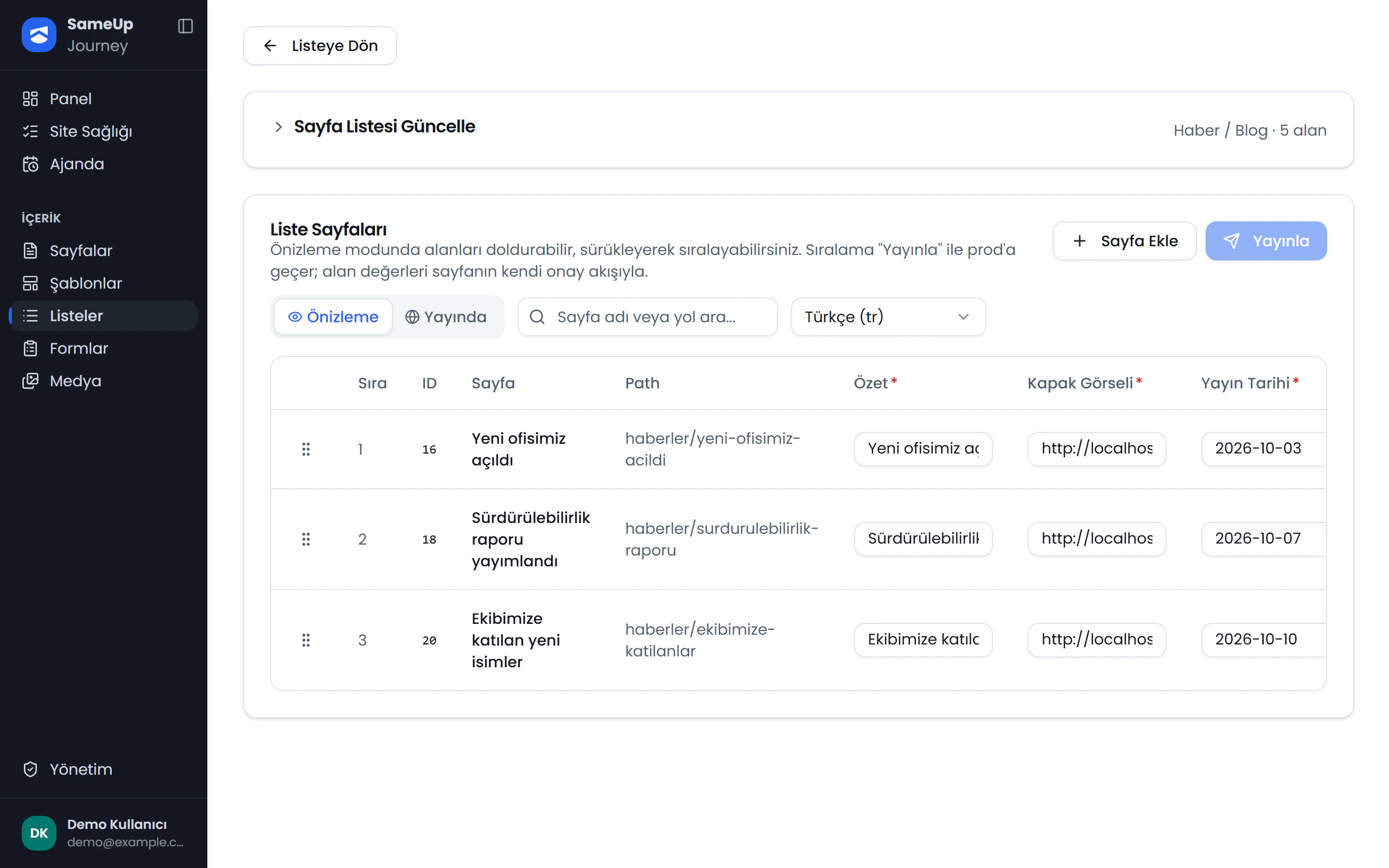Open Yönetim section

pyautogui.click(x=104, y=769)
